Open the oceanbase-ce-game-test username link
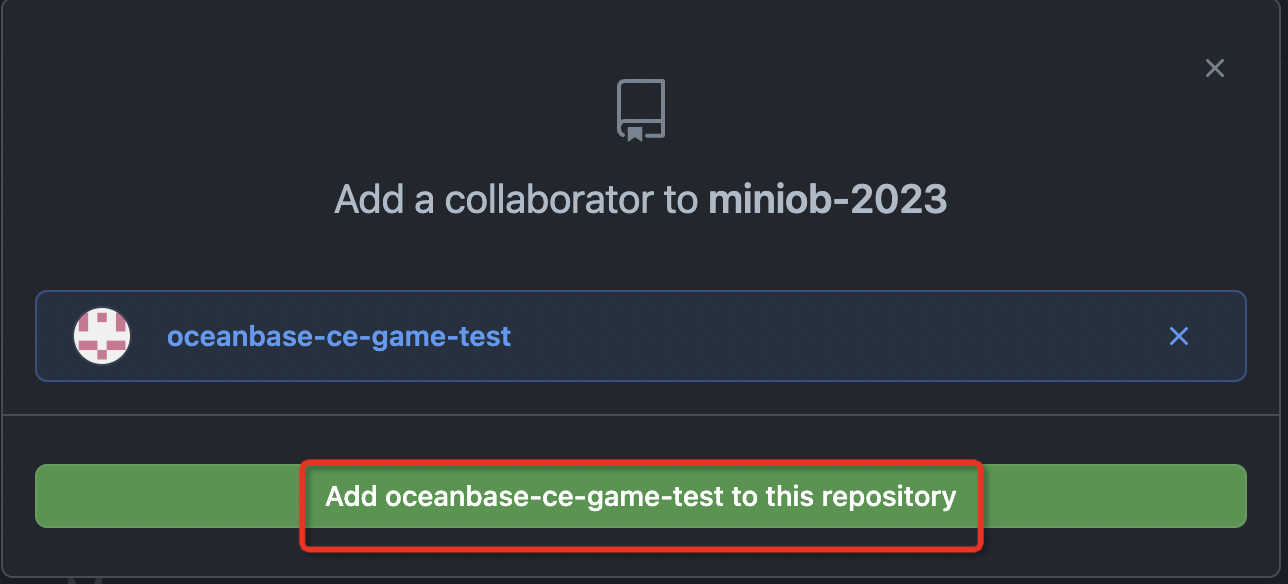The height and width of the screenshot is (584, 1288). pos(339,336)
